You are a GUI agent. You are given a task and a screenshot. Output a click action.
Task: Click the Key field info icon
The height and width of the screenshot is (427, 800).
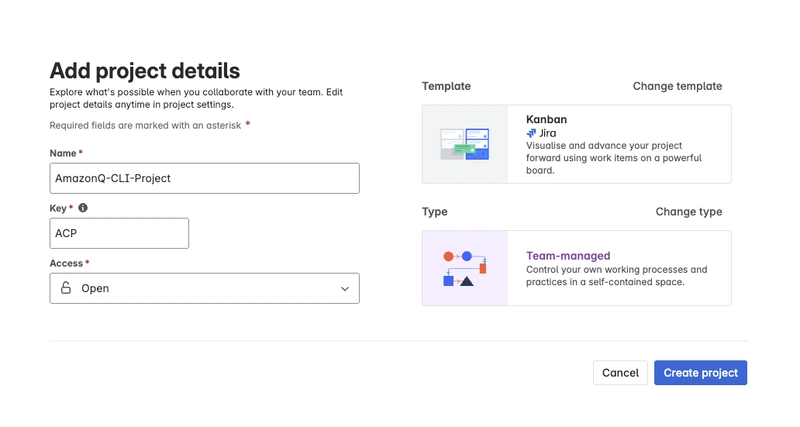[83, 208]
